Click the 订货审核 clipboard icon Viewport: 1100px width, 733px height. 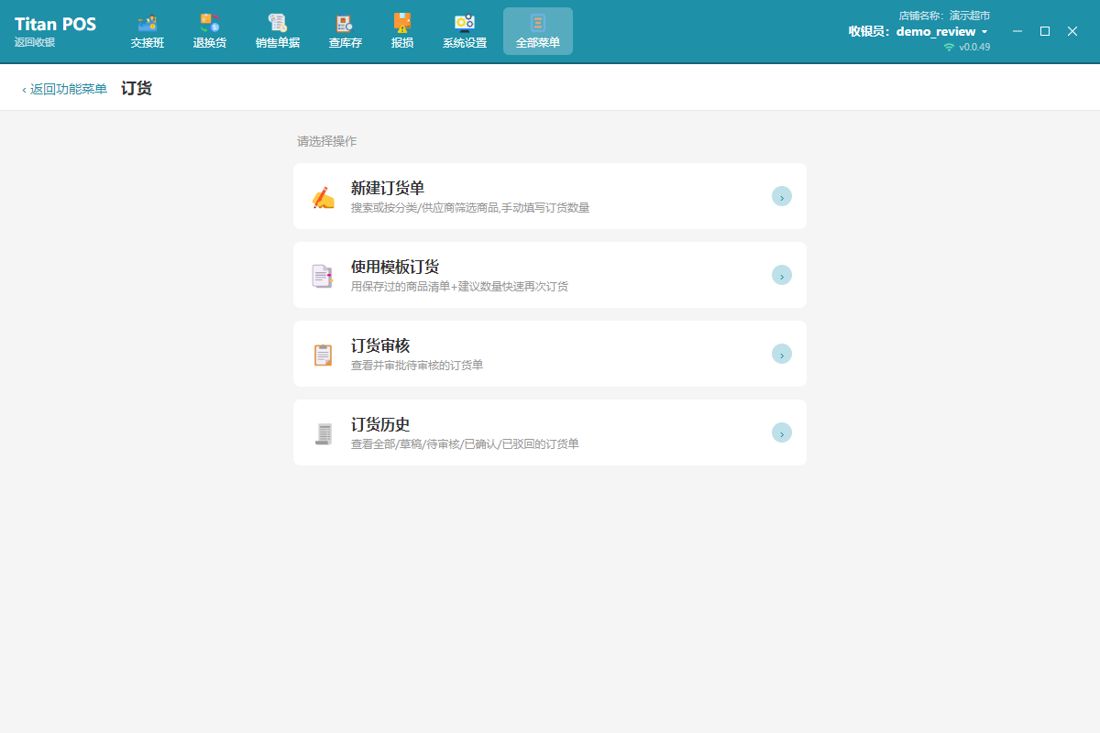point(323,355)
